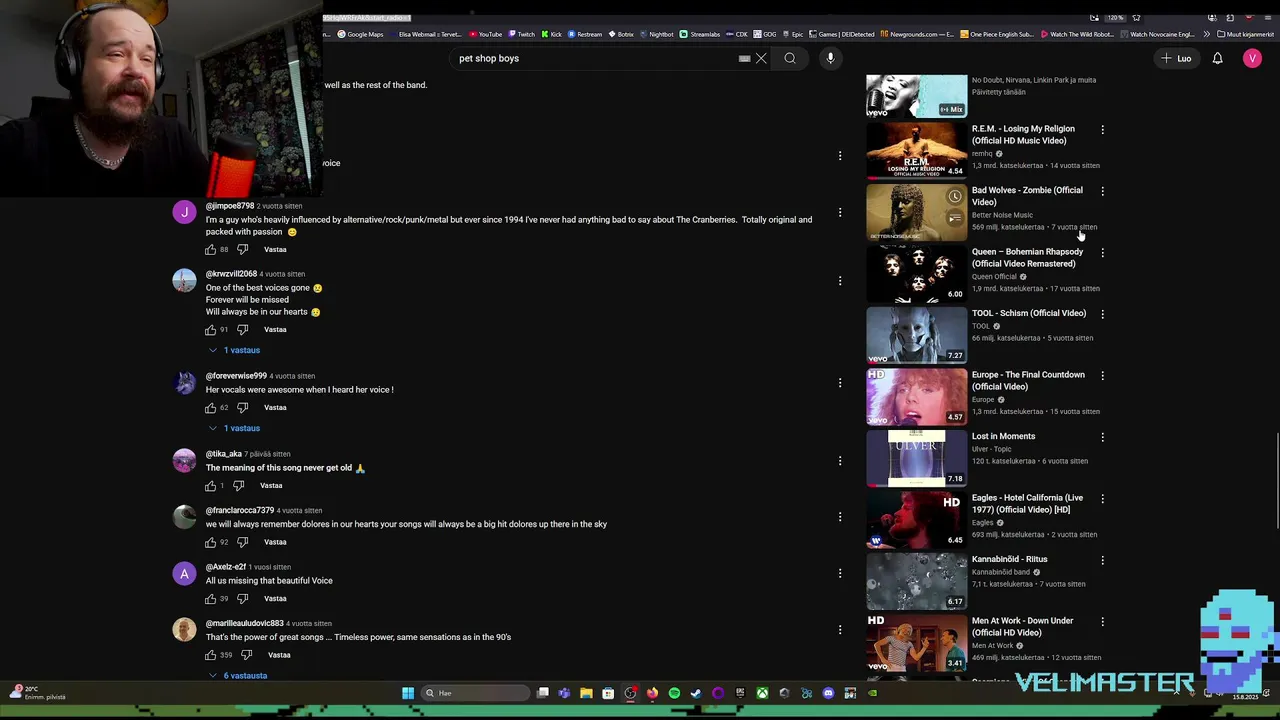Click the pet shop boys search field
The height and width of the screenshot is (720, 1280).
595,58
